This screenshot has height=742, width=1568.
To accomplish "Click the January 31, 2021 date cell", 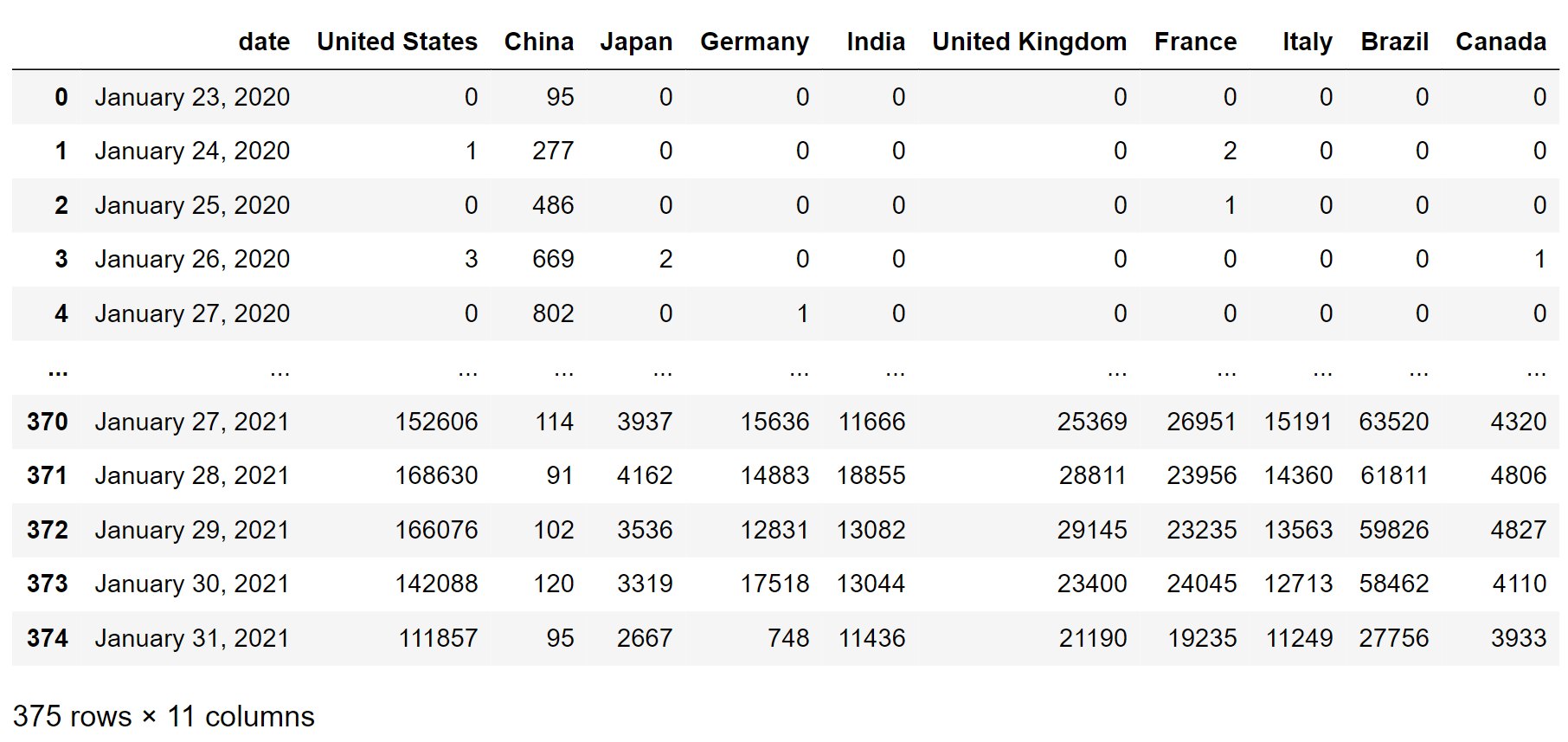I will [x=192, y=638].
